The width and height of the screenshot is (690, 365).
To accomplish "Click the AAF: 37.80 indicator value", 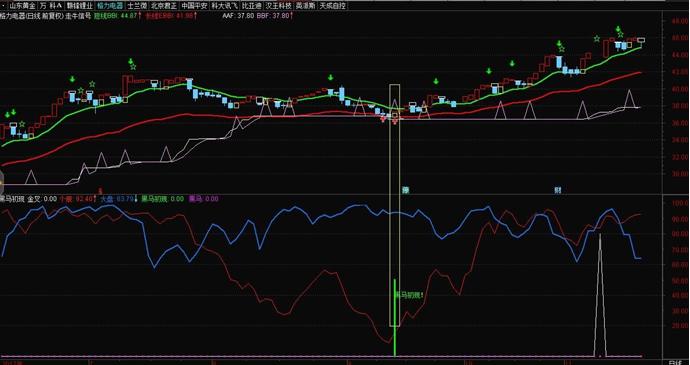I will point(239,15).
